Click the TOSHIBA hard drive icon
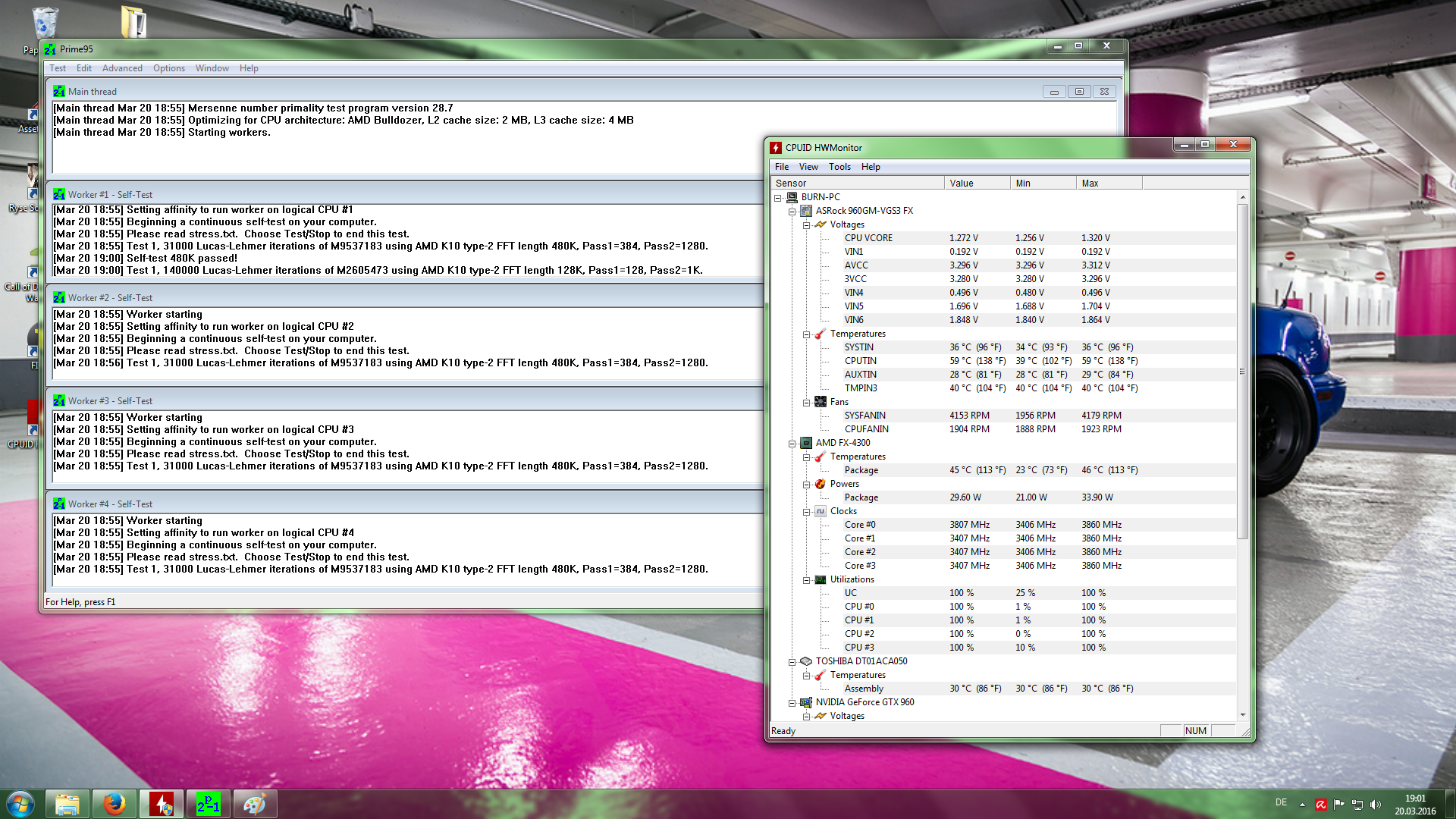Viewport: 1456px width, 819px height. coord(806,661)
